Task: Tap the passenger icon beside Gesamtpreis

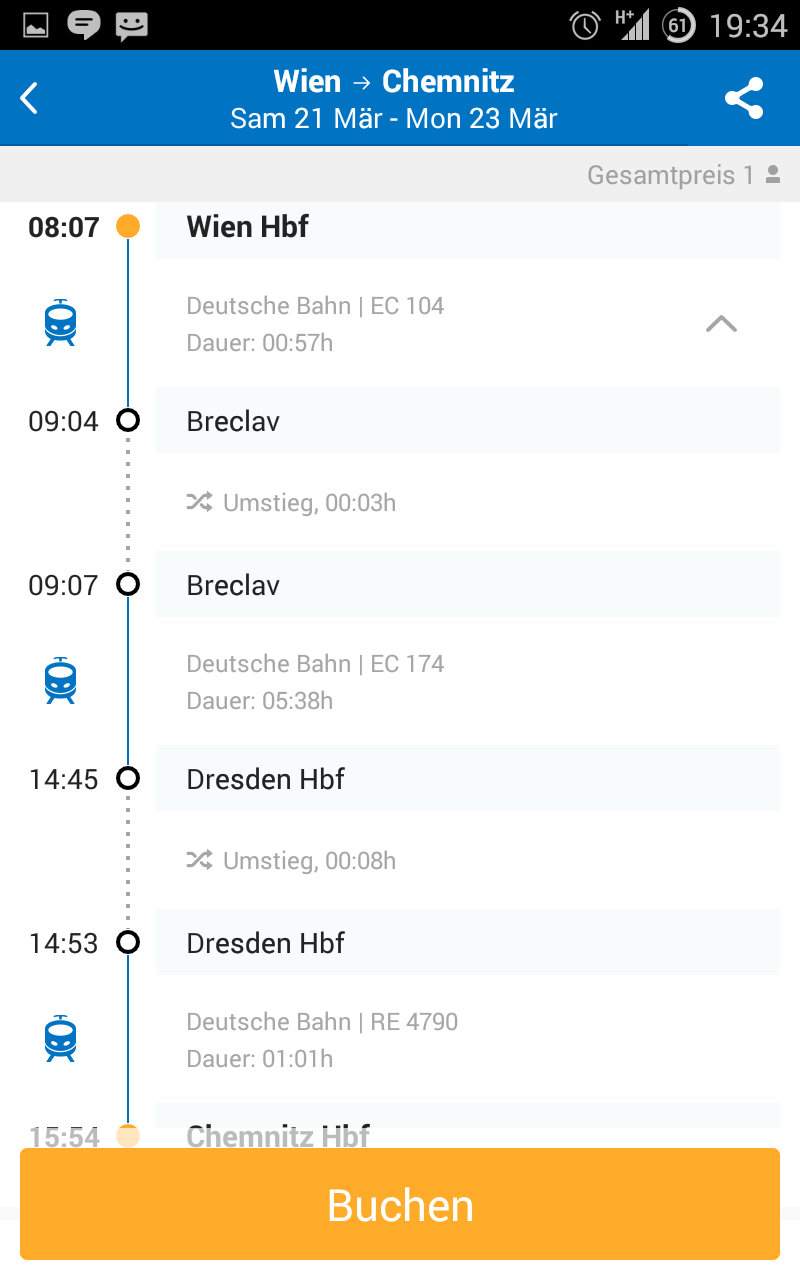Action: pos(772,175)
